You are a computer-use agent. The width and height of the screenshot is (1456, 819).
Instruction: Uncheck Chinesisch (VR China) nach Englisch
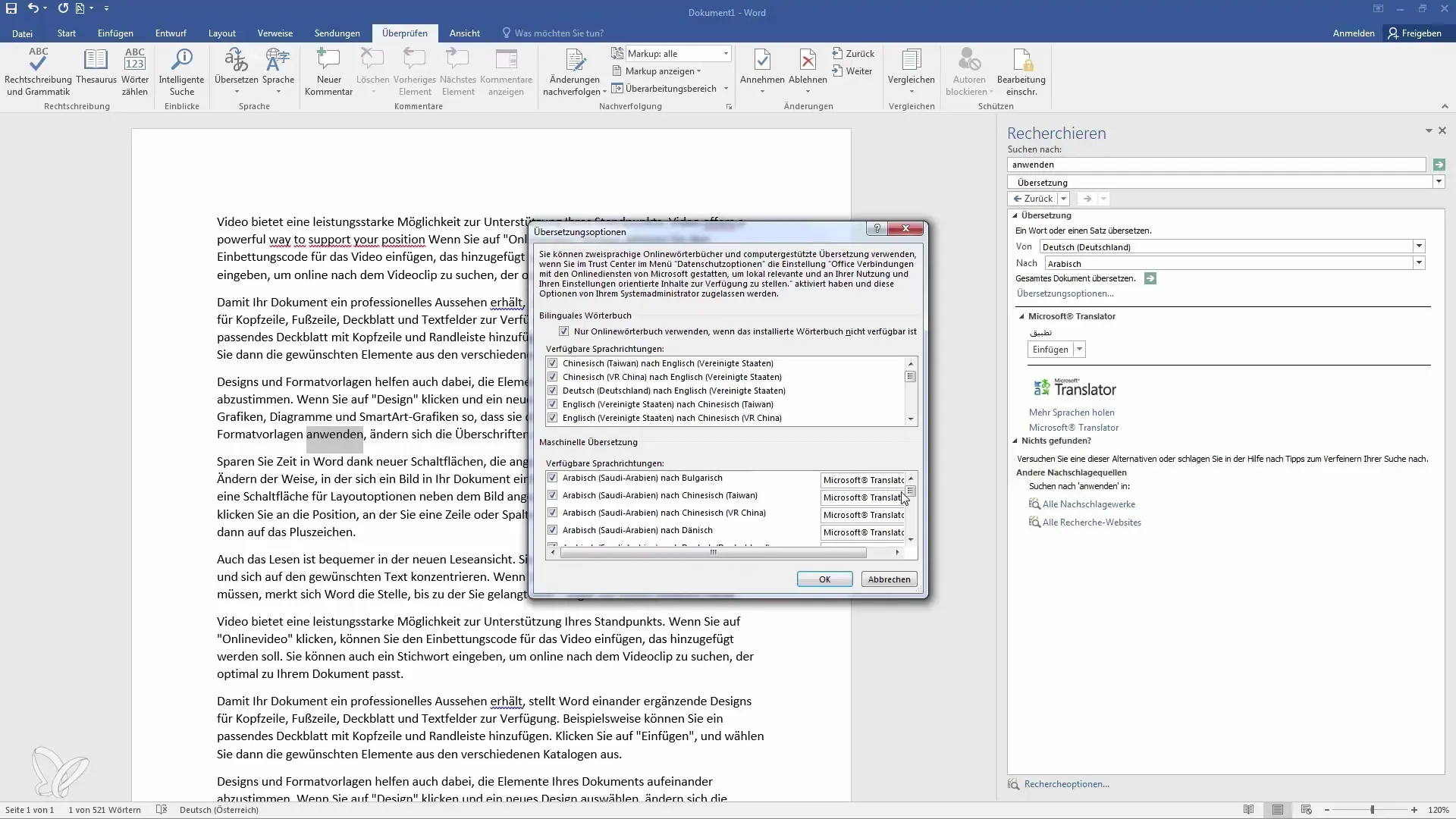click(552, 377)
